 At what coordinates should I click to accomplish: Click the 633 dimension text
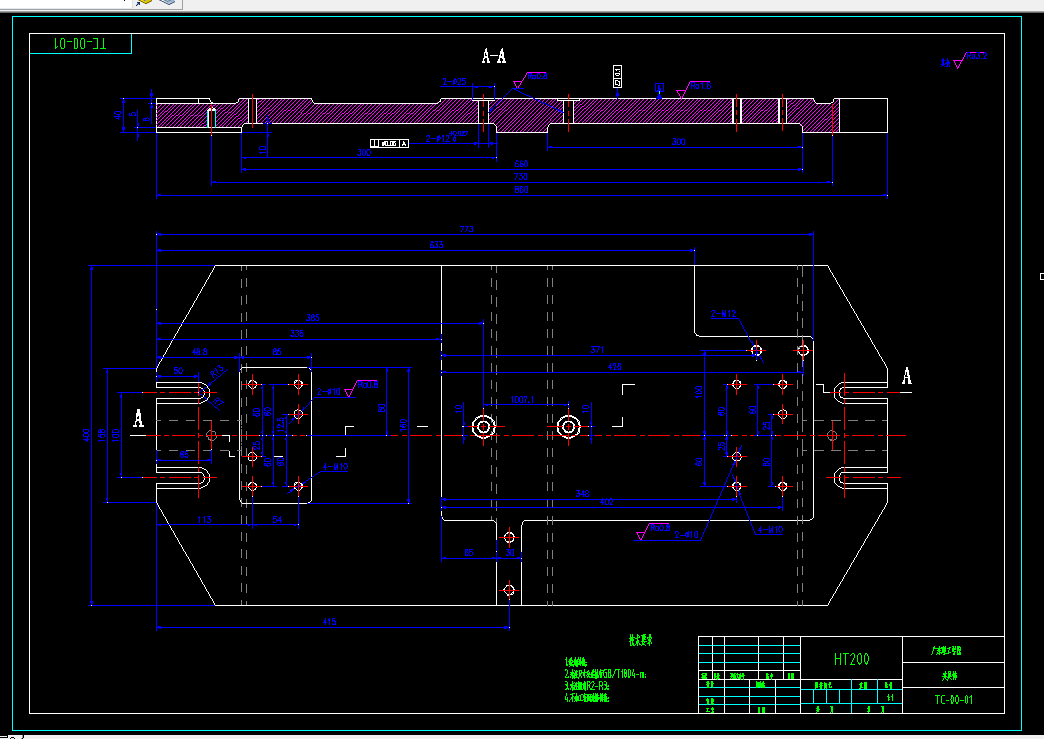tap(436, 245)
